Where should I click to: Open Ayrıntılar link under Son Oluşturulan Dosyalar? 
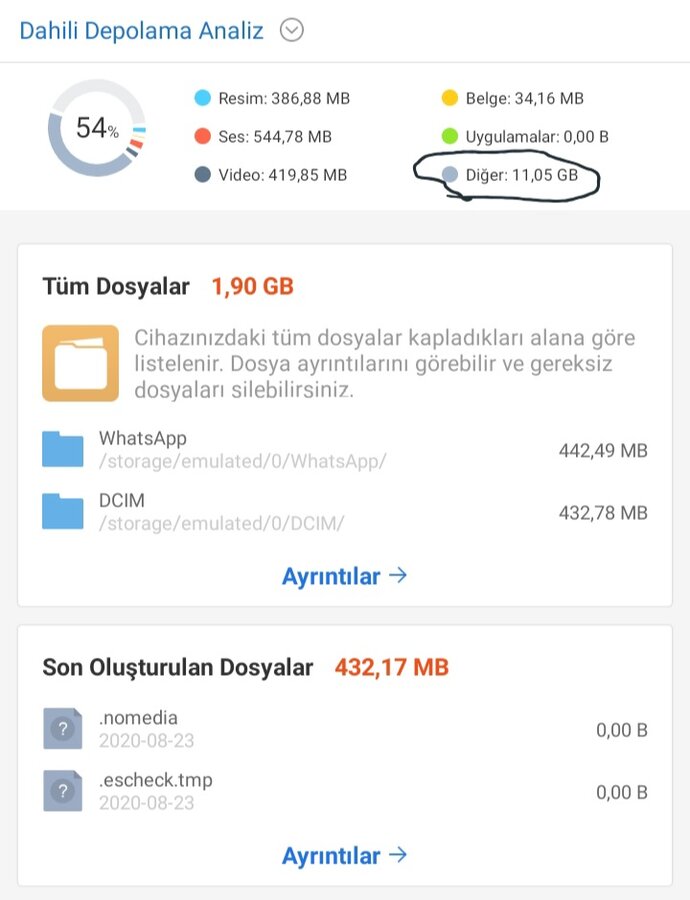(x=344, y=856)
